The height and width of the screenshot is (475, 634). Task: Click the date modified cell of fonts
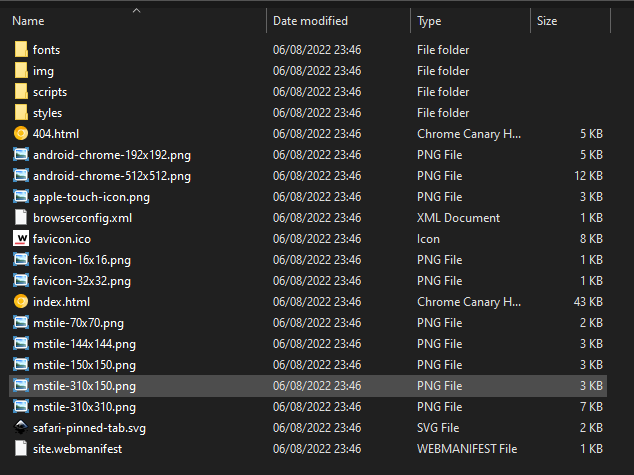point(317,50)
